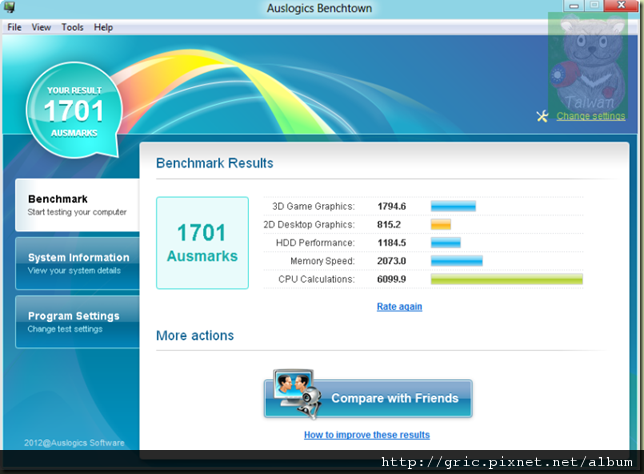Click the Compare with Friends button

[368, 398]
